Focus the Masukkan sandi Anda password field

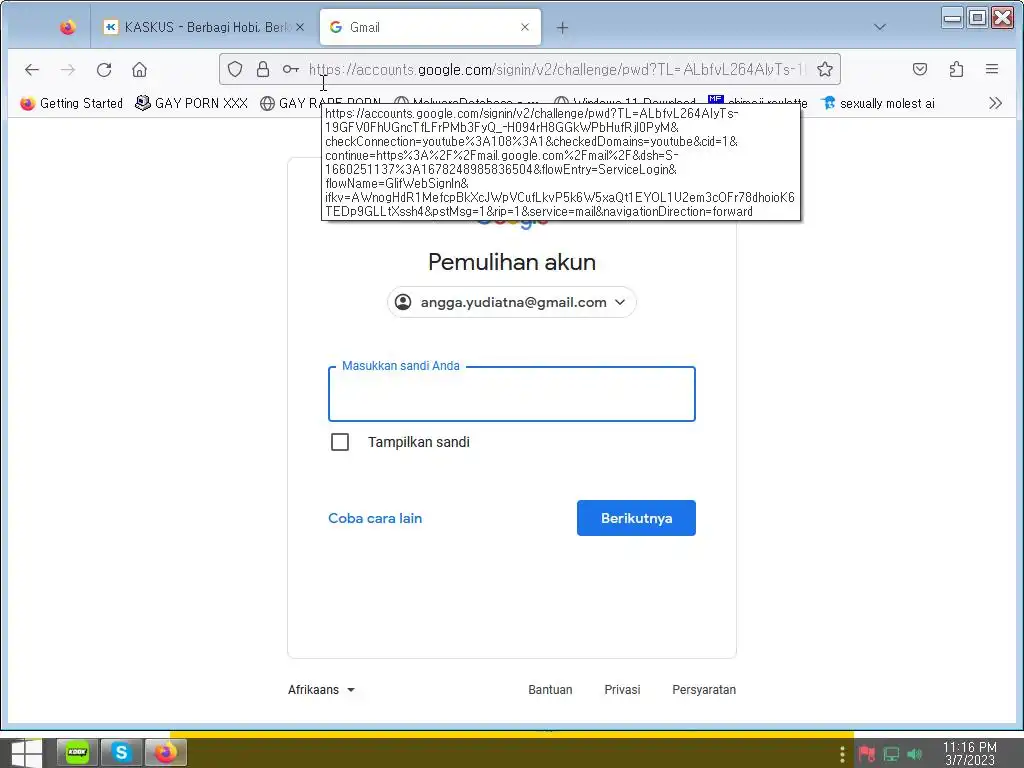click(511, 394)
